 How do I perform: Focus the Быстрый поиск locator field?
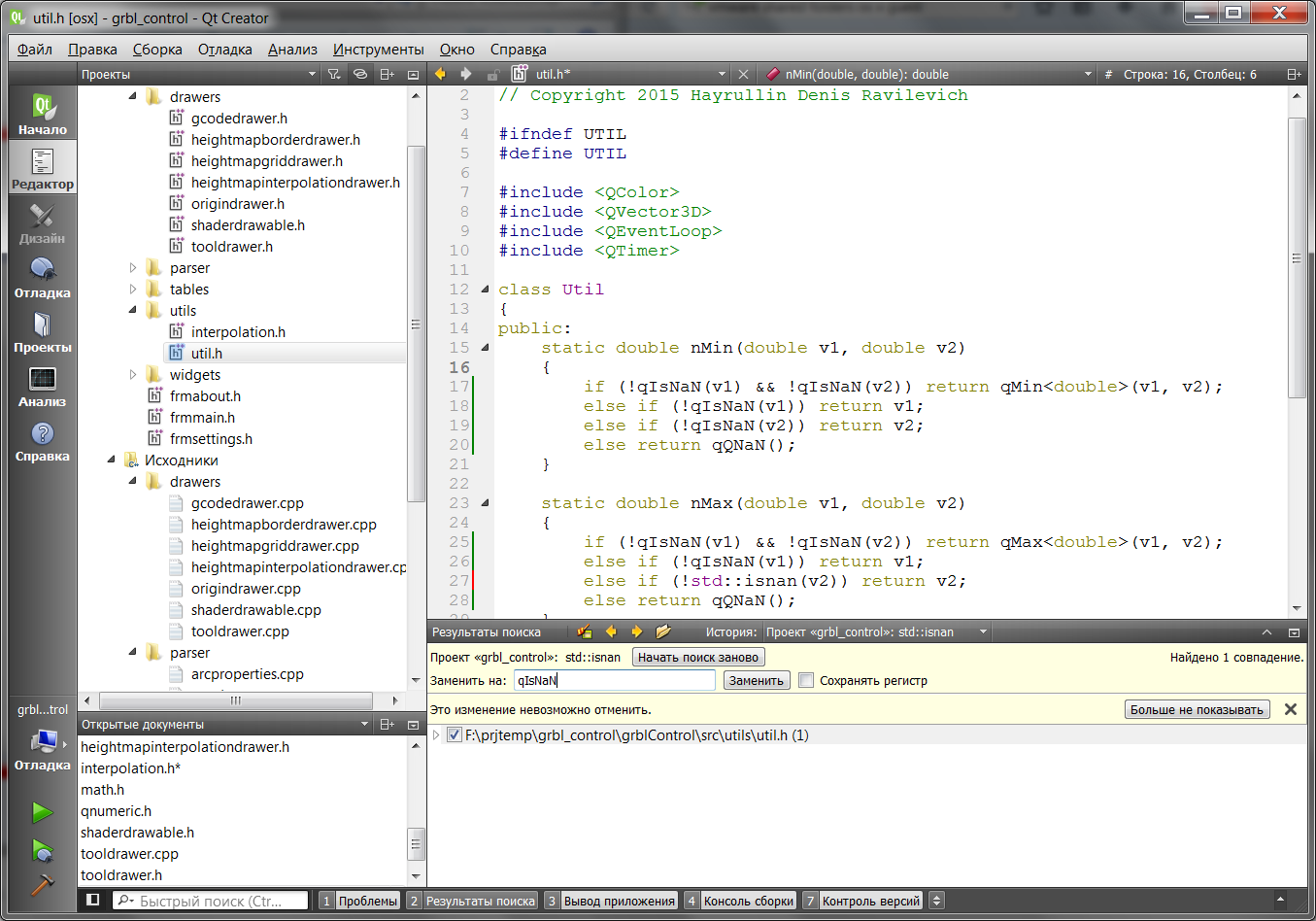pos(211,901)
